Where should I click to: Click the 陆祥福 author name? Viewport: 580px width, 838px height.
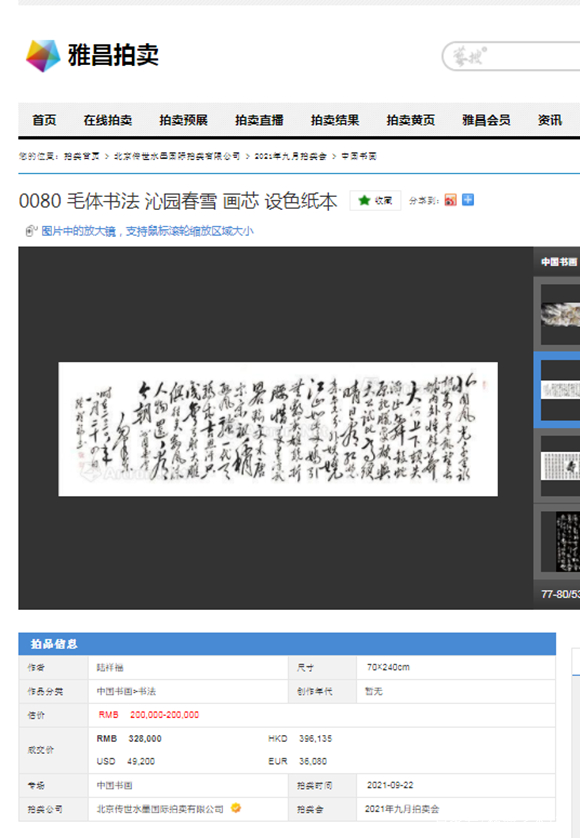coord(110,668)
